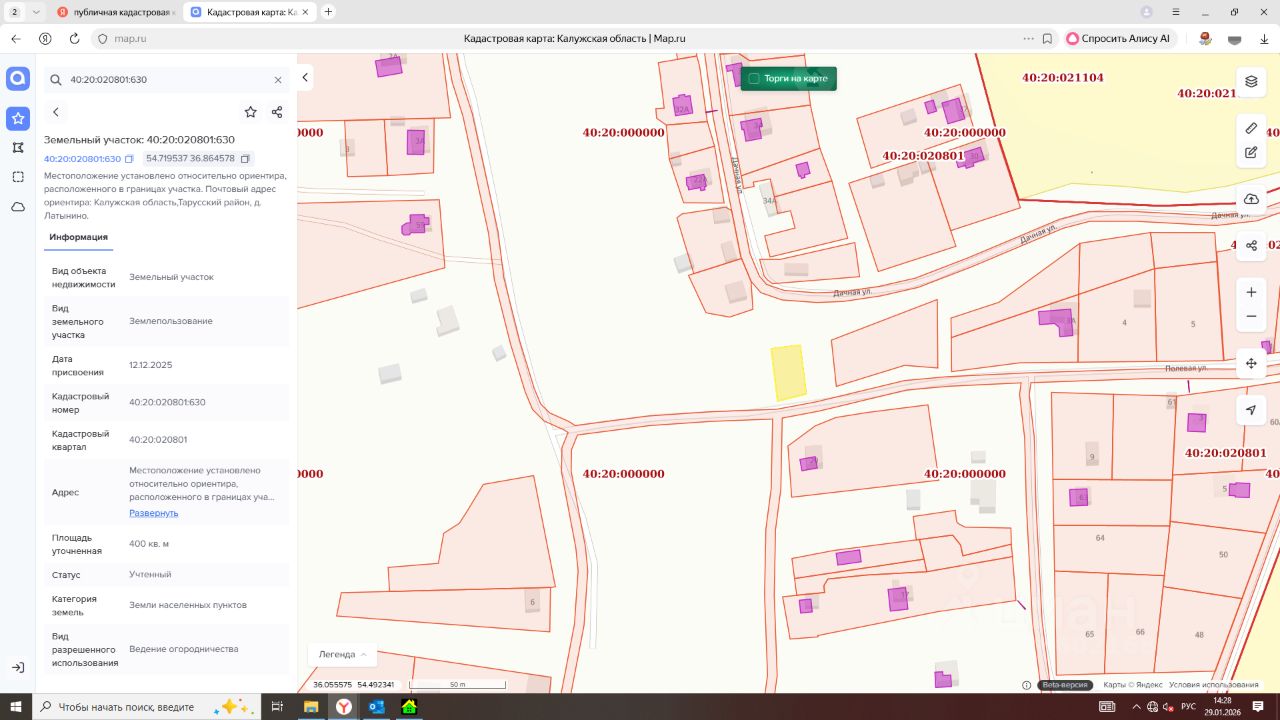The height and width of the screenshot is (720, 1280).
Task: Open the browser tab group dropdown
Action: 37,12
